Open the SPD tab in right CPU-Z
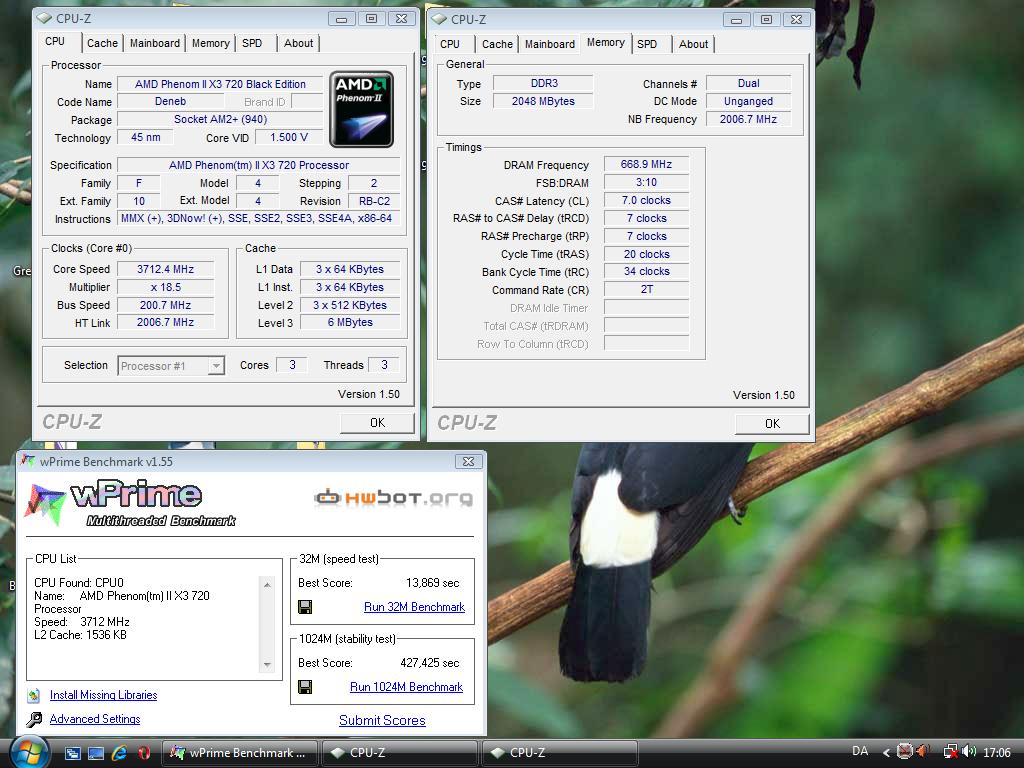 click(647, 44)
